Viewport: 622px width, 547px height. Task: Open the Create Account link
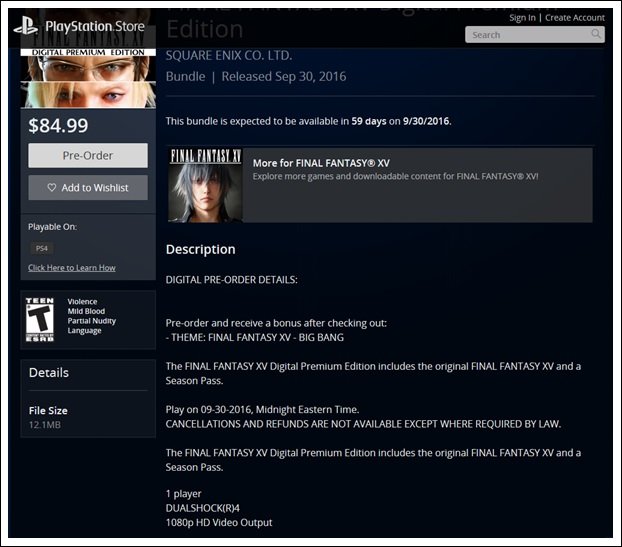click(x=575, y=18)
